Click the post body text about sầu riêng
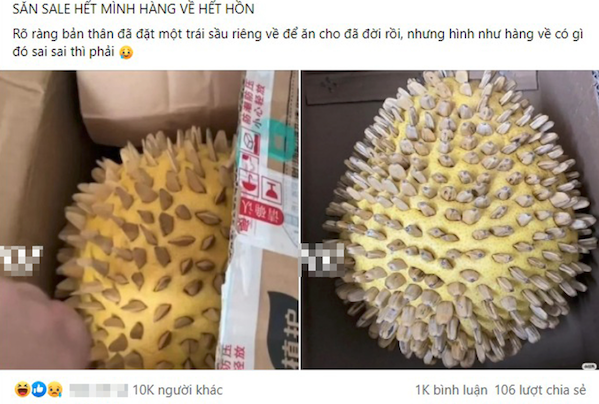 coord(298,42)
